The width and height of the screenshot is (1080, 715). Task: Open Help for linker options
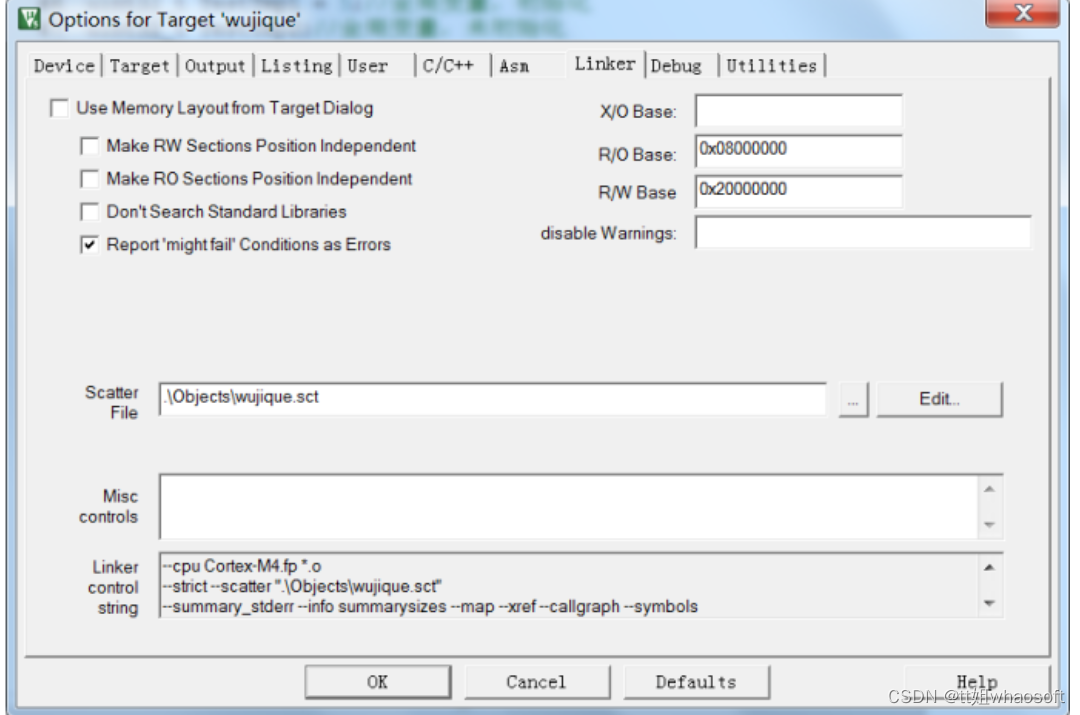click(977, 682)
